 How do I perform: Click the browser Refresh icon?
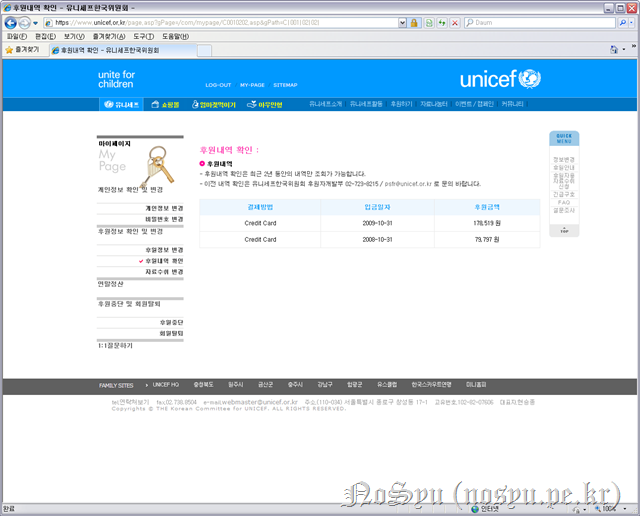tap(441, 22)
